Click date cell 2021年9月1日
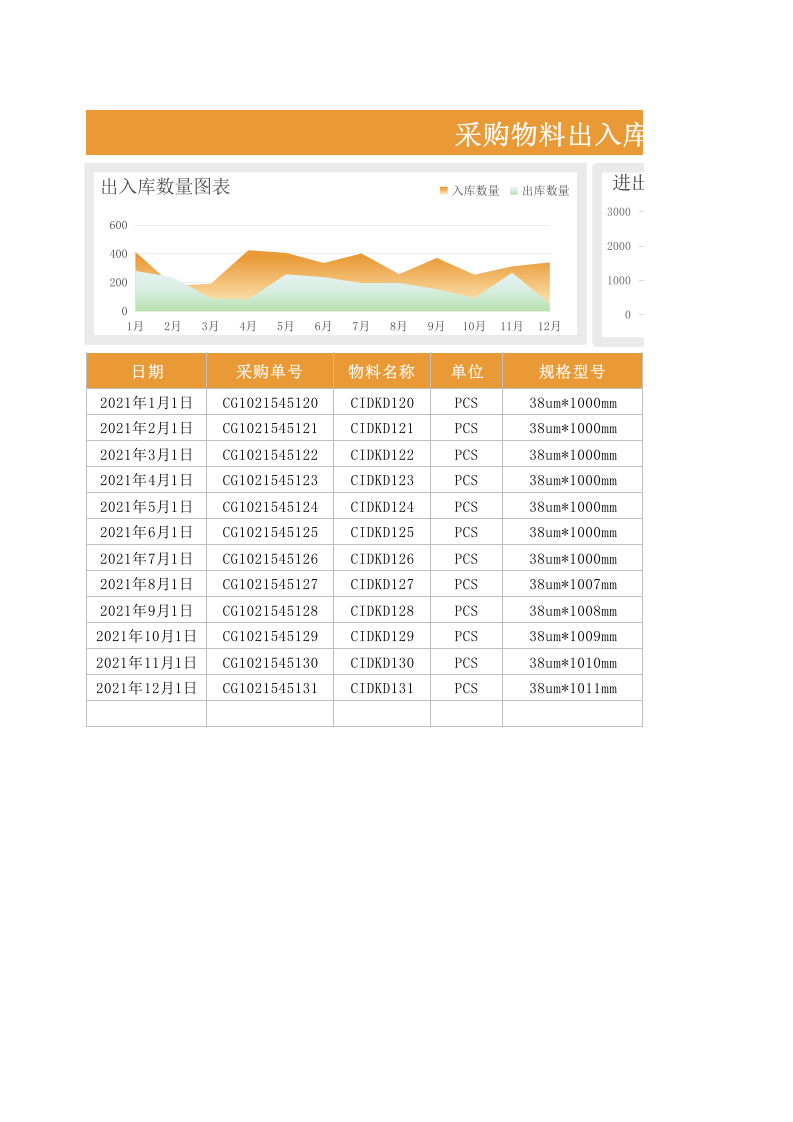This screenshot has height=1122, width=793. tap(147, 610)
